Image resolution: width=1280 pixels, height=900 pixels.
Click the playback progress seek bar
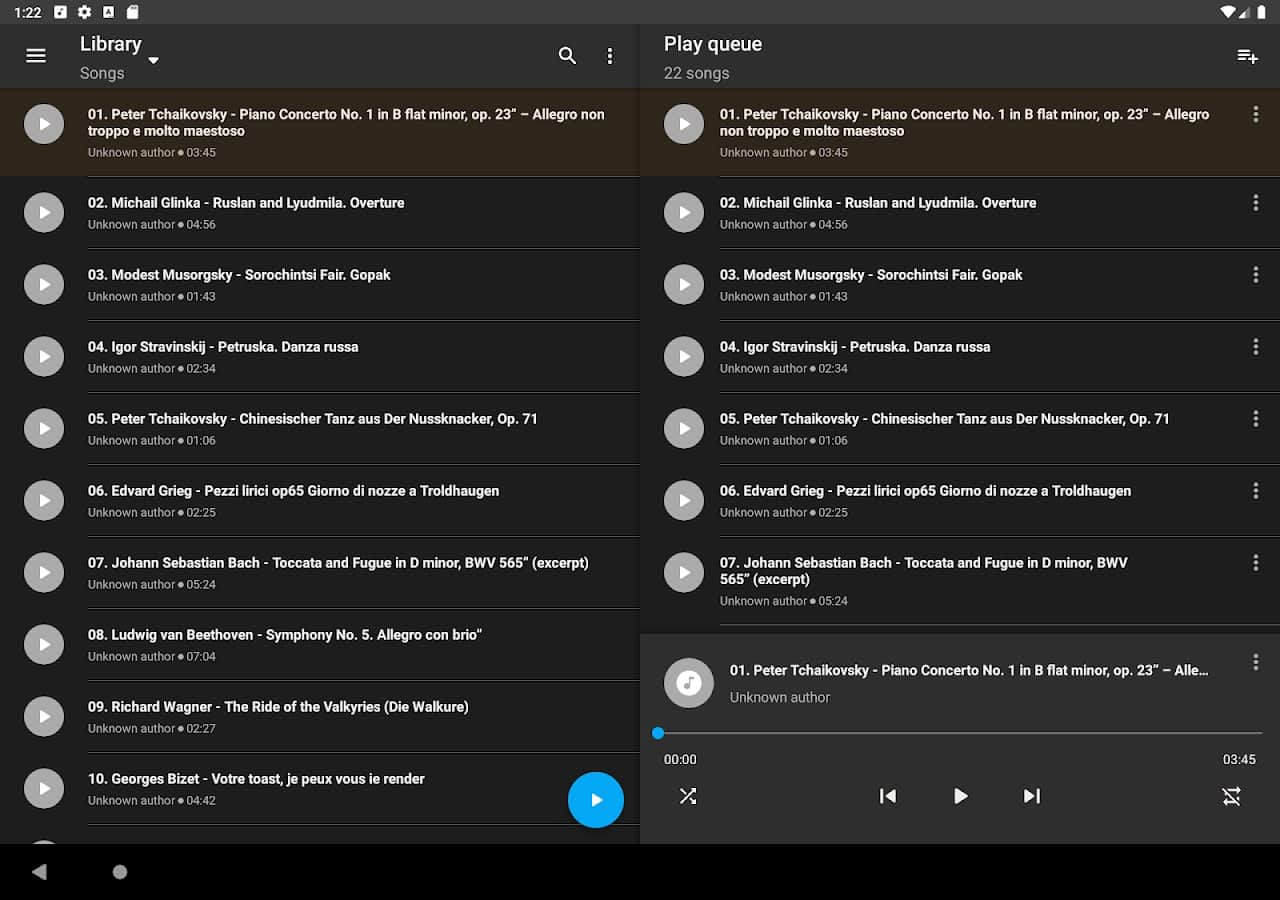tap(960, 733)
